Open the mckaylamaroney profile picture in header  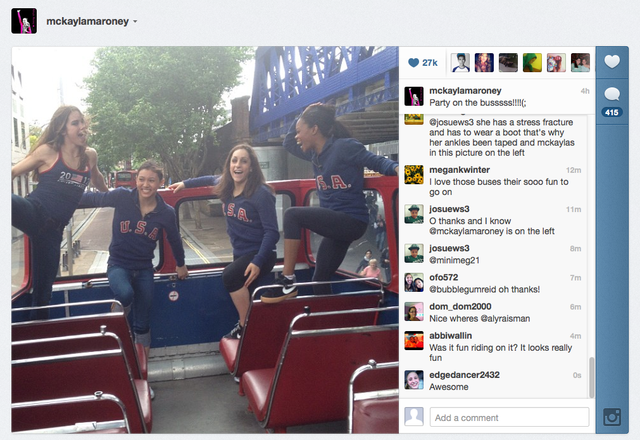click(x=24, y=21)
